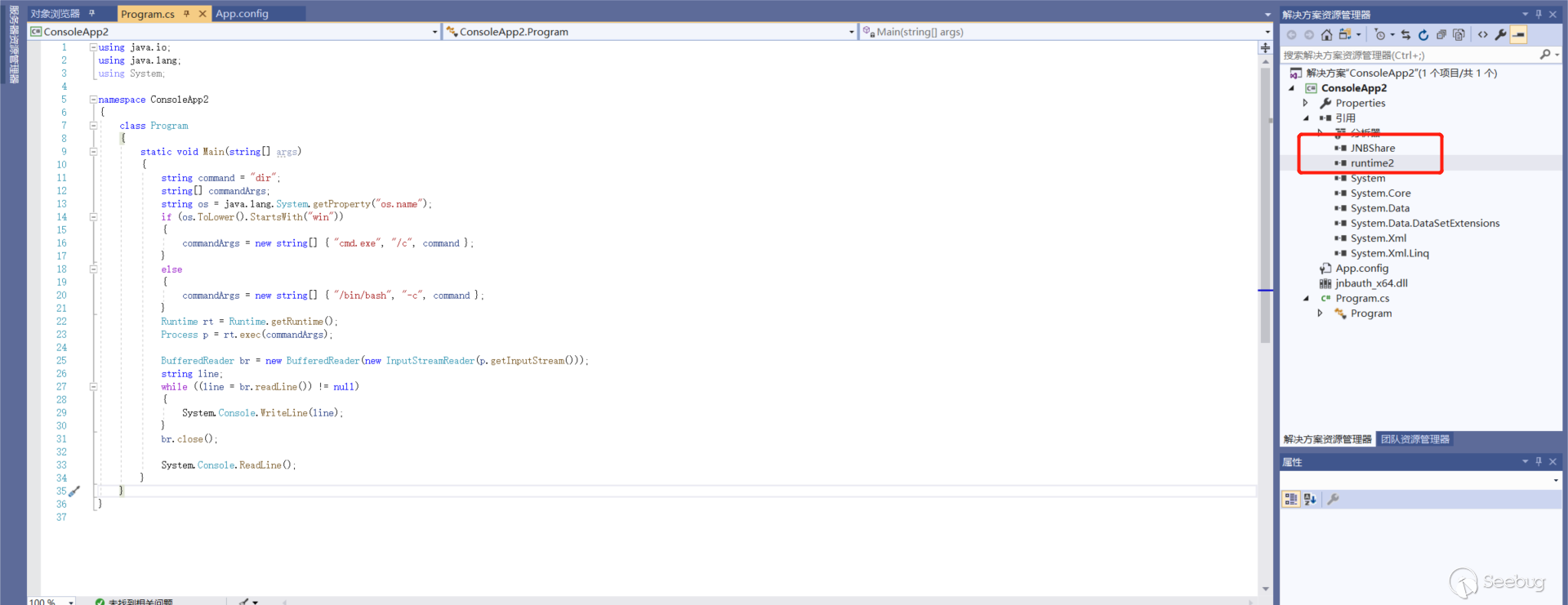
Task: Open search options dropdown beside magnifier
Action: (1557, 55)
